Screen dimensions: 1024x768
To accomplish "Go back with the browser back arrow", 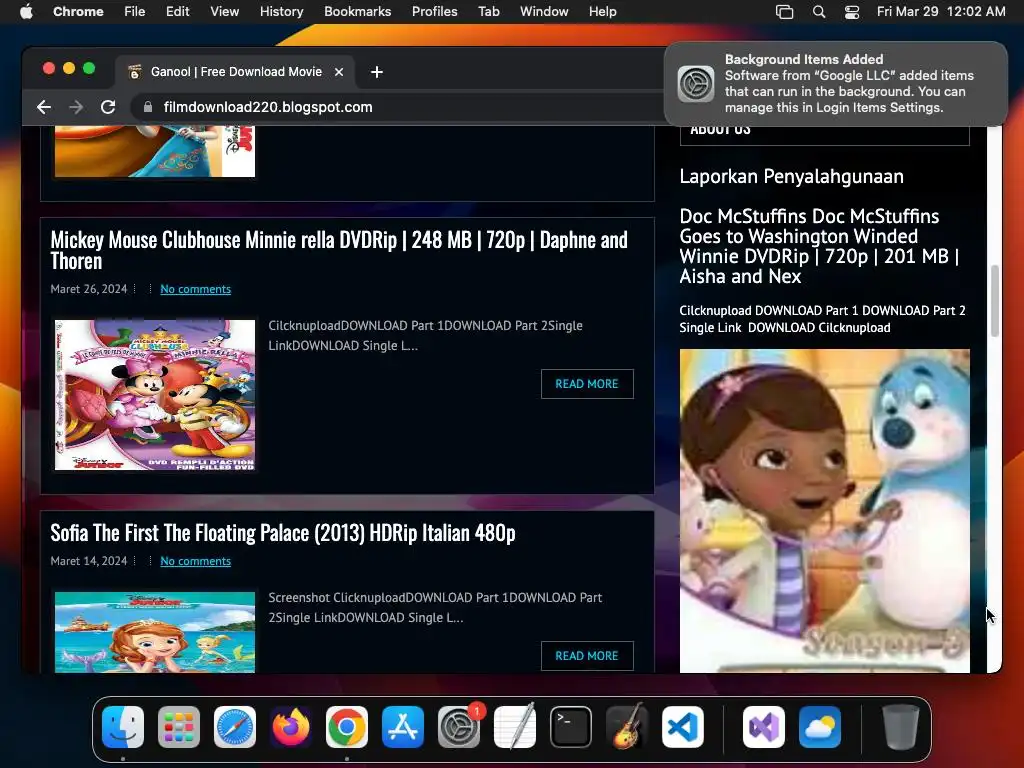I will click(44, 107).
